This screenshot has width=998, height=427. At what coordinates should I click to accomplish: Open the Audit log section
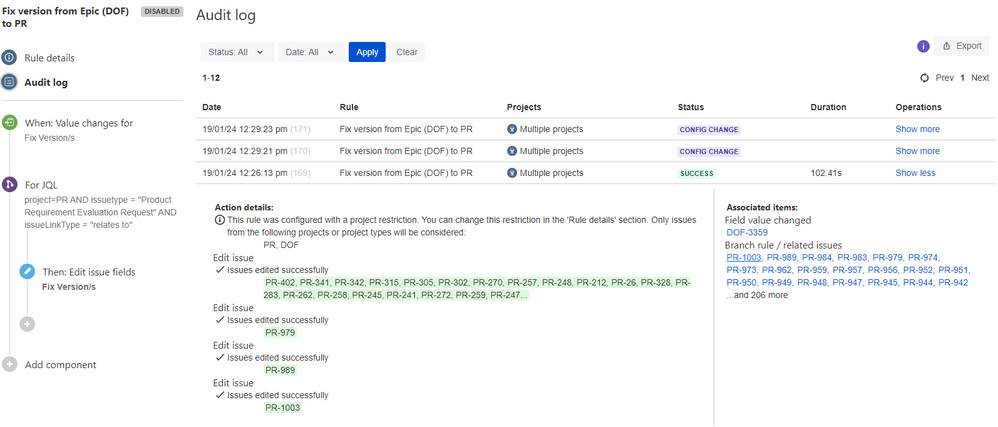point(46,82)
